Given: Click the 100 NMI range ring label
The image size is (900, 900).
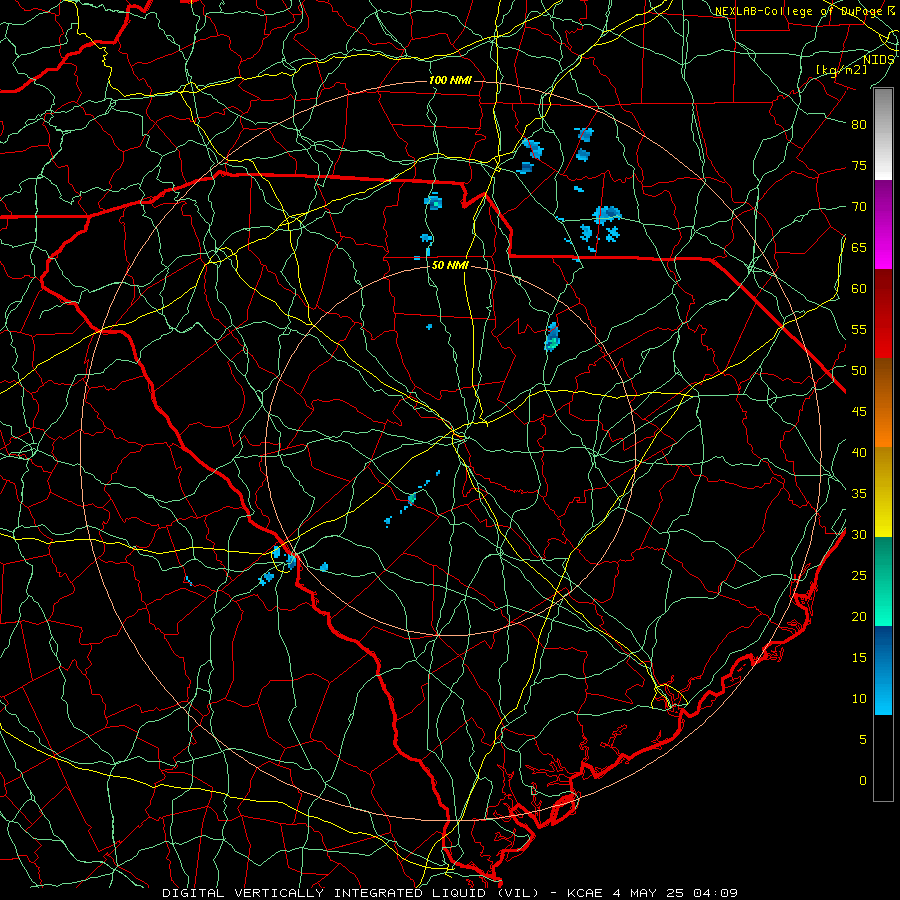Looking at the screenshot, I should tap(450, 80).
